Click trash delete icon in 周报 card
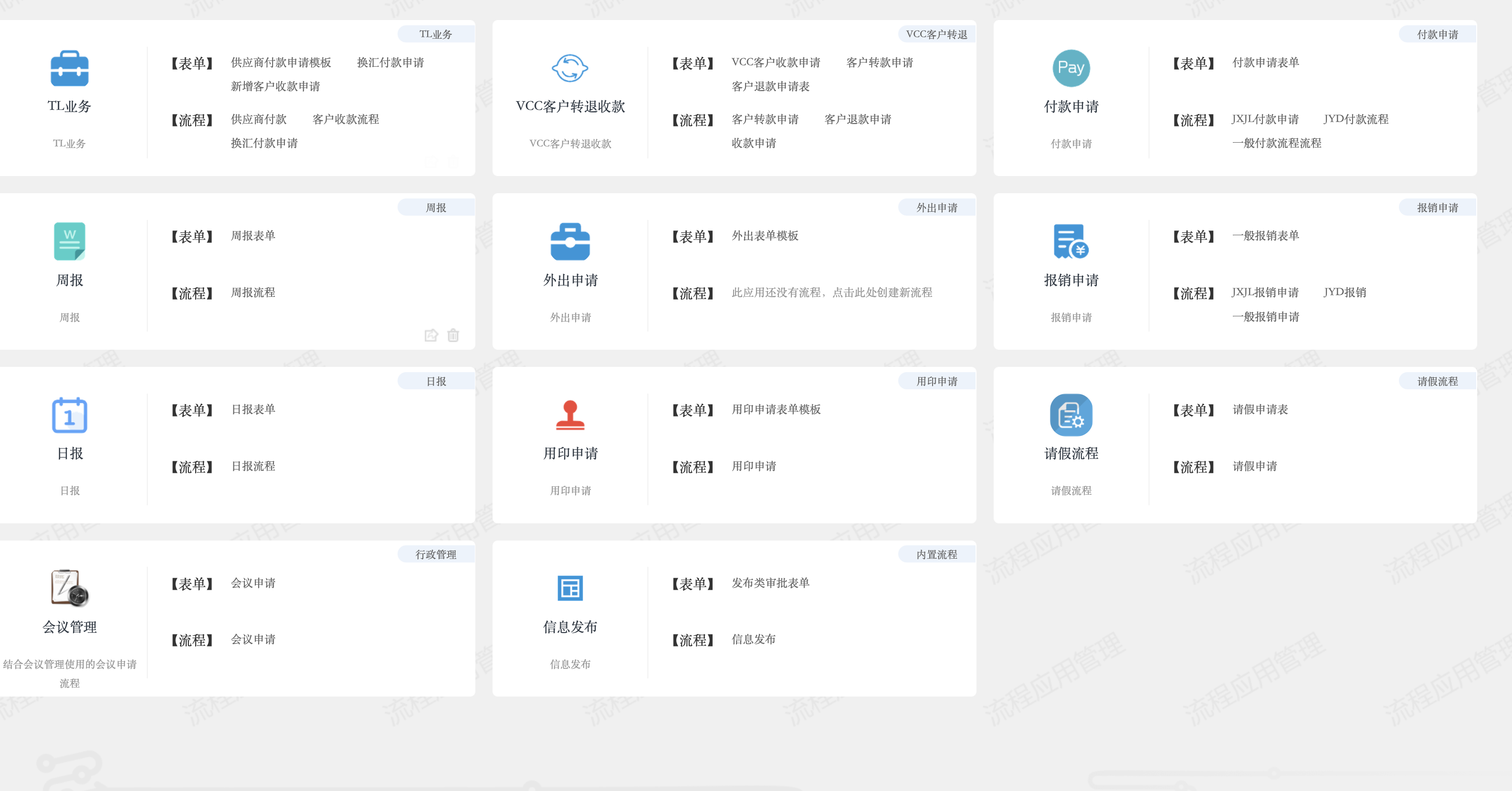The width and height of the screenshot is (1512, 791). (452, 335)
